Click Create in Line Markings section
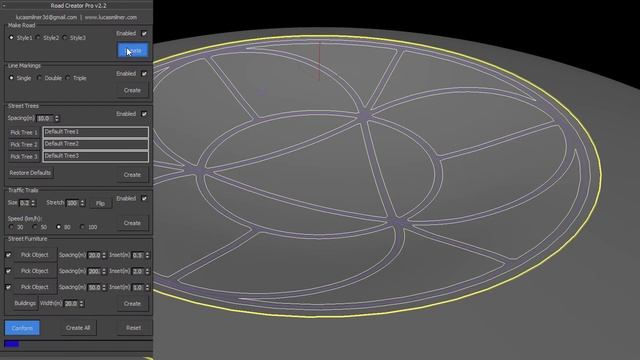The image size is (640, 360). 132,90
